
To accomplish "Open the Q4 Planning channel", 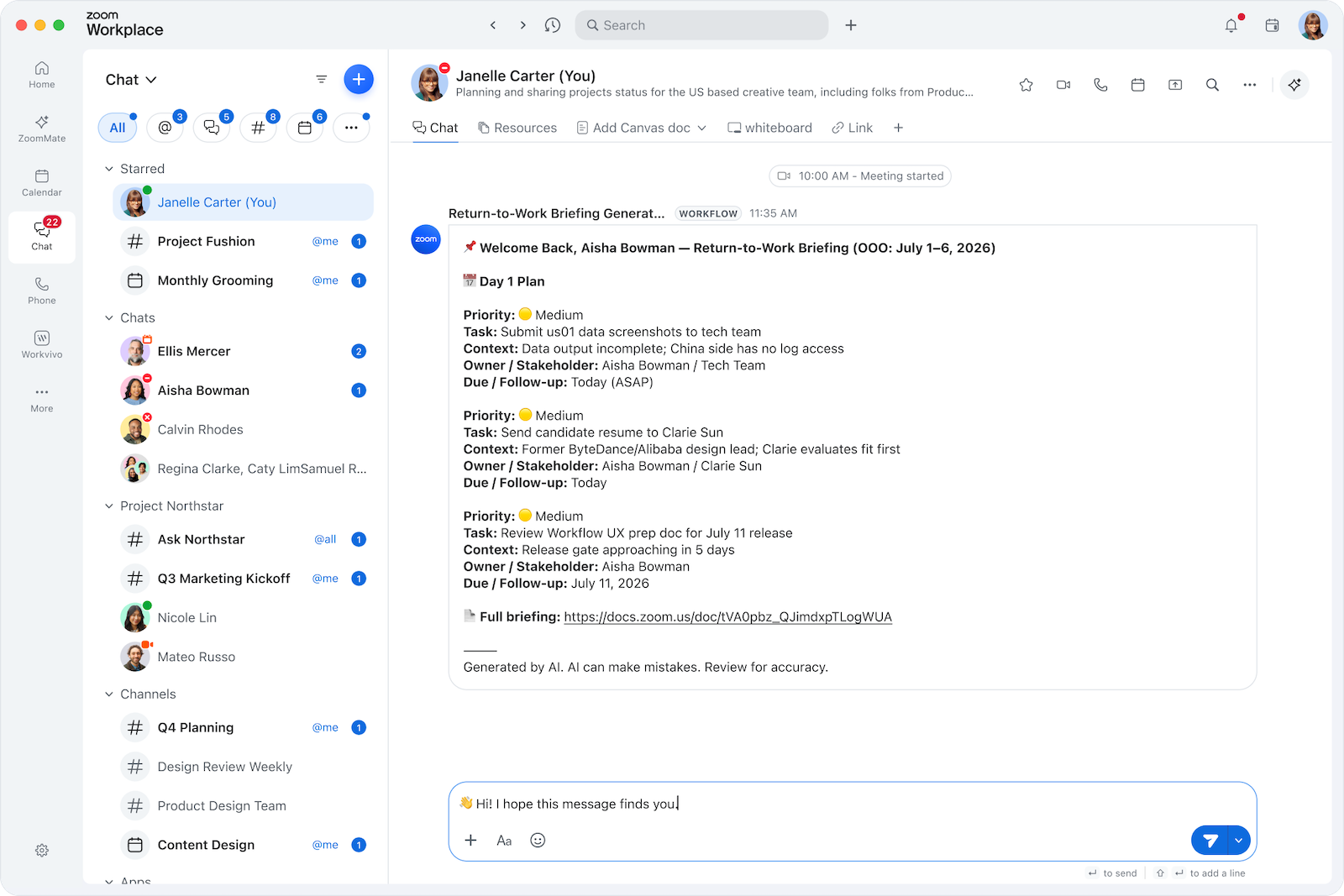I will pyautogui.click(x=244, y=727).
